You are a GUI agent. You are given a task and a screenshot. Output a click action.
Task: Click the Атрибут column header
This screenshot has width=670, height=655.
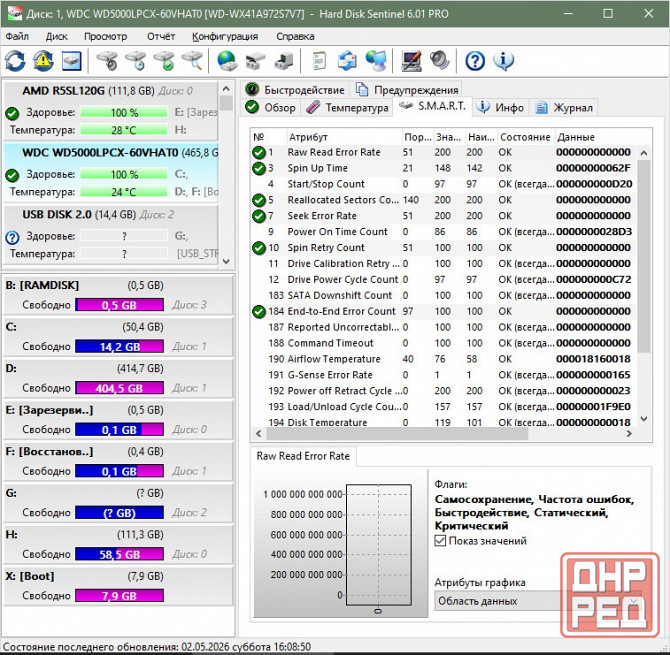click(x=344, y=137)
